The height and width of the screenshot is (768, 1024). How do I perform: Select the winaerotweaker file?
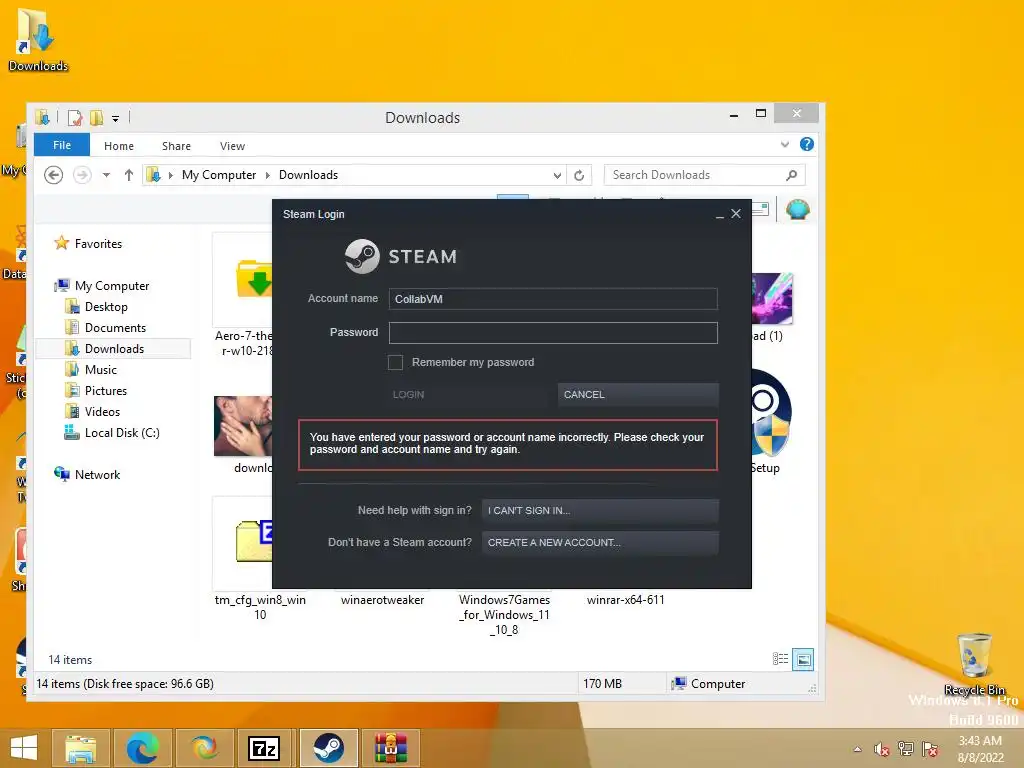[x=383, y=600]
